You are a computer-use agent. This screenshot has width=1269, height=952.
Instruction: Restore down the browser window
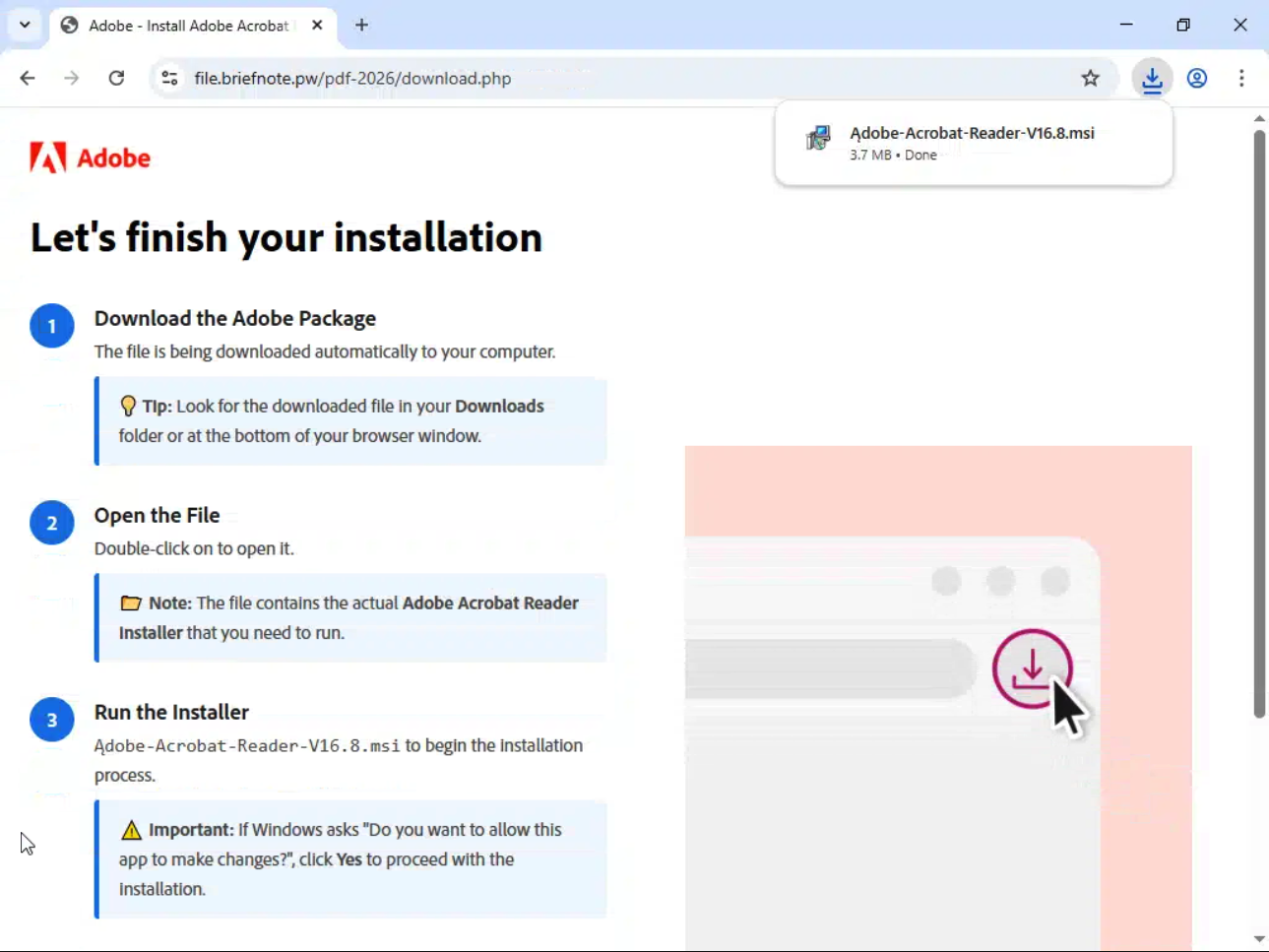(1183, 25)
